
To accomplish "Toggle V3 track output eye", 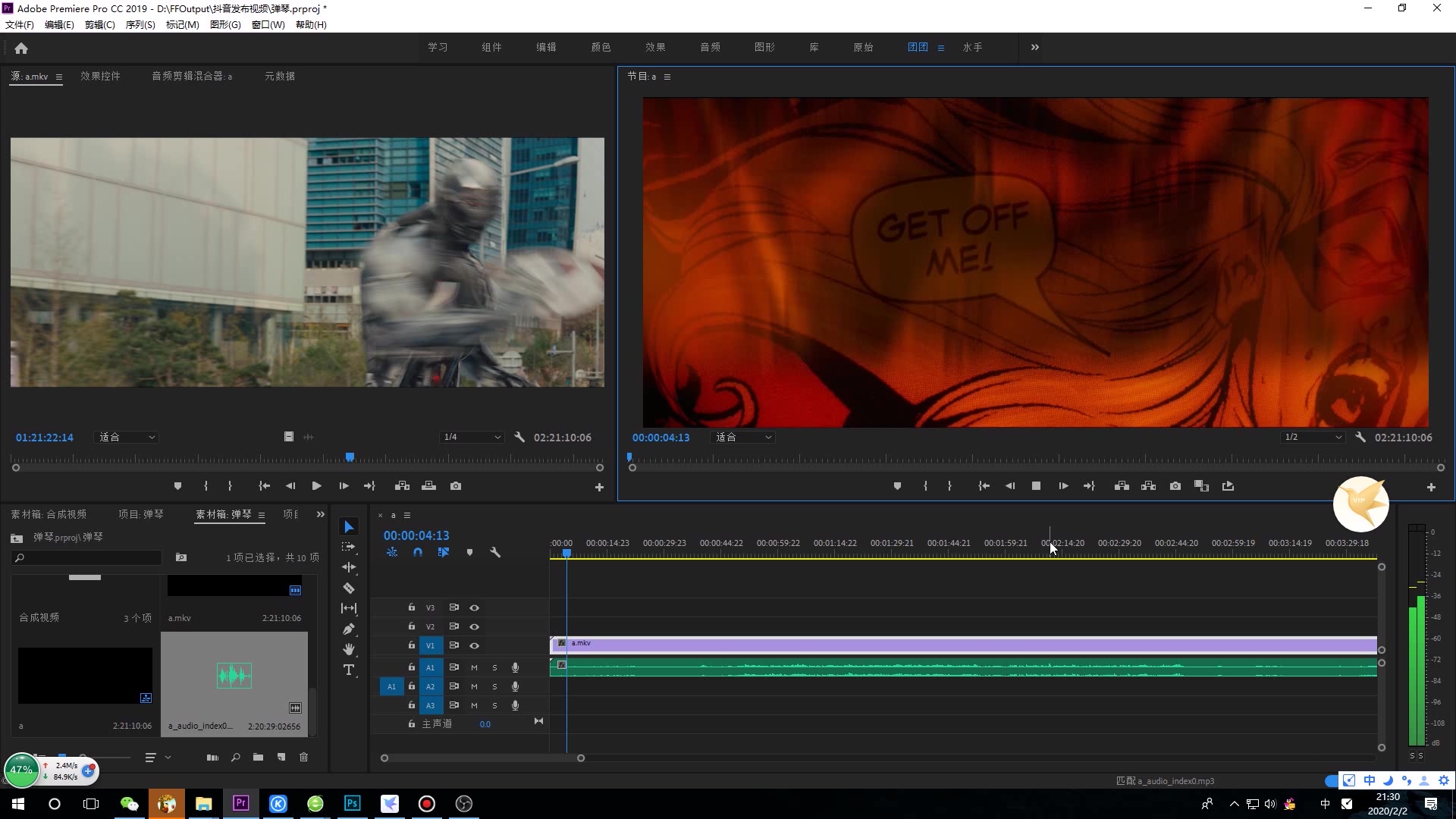I will 475,607.
